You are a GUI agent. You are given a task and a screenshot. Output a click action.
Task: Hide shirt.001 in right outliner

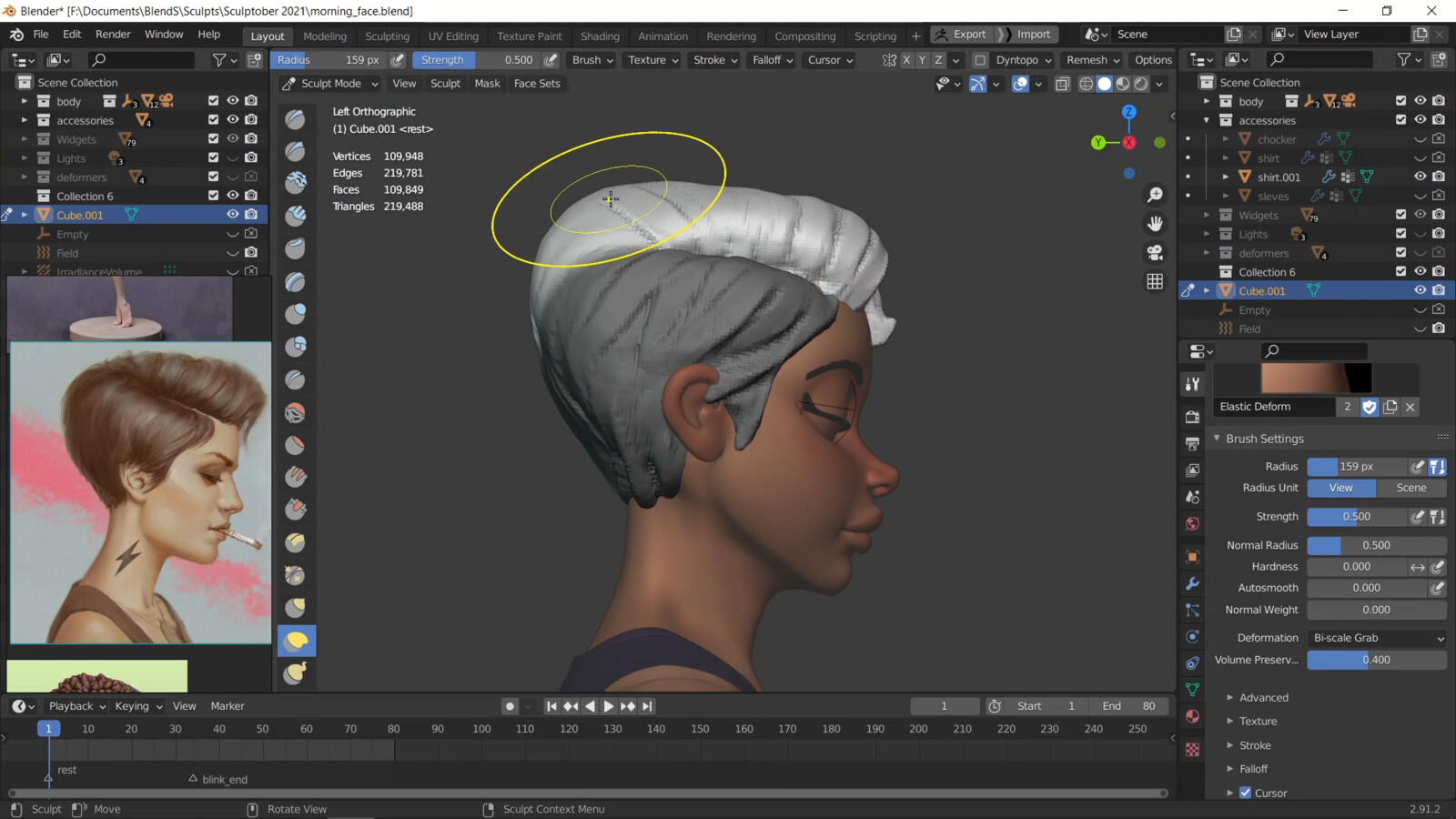(x=1420, y=177)
